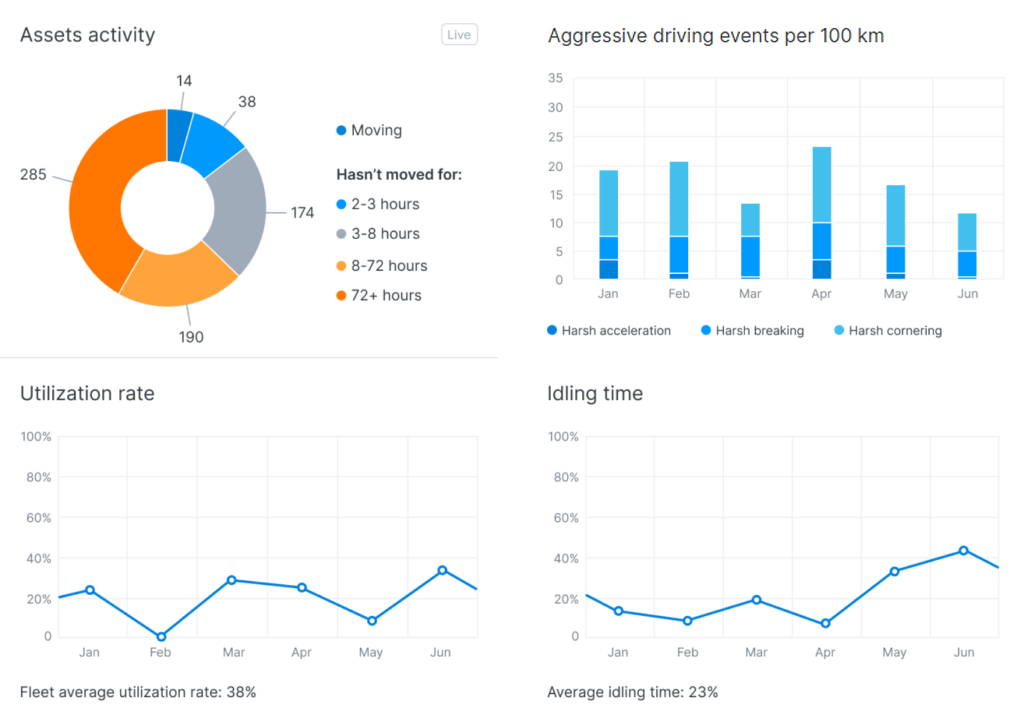Screen dimensions: 1024x724
Task: Click the Mar data point on Utilization rate
Action: (231, 580)
